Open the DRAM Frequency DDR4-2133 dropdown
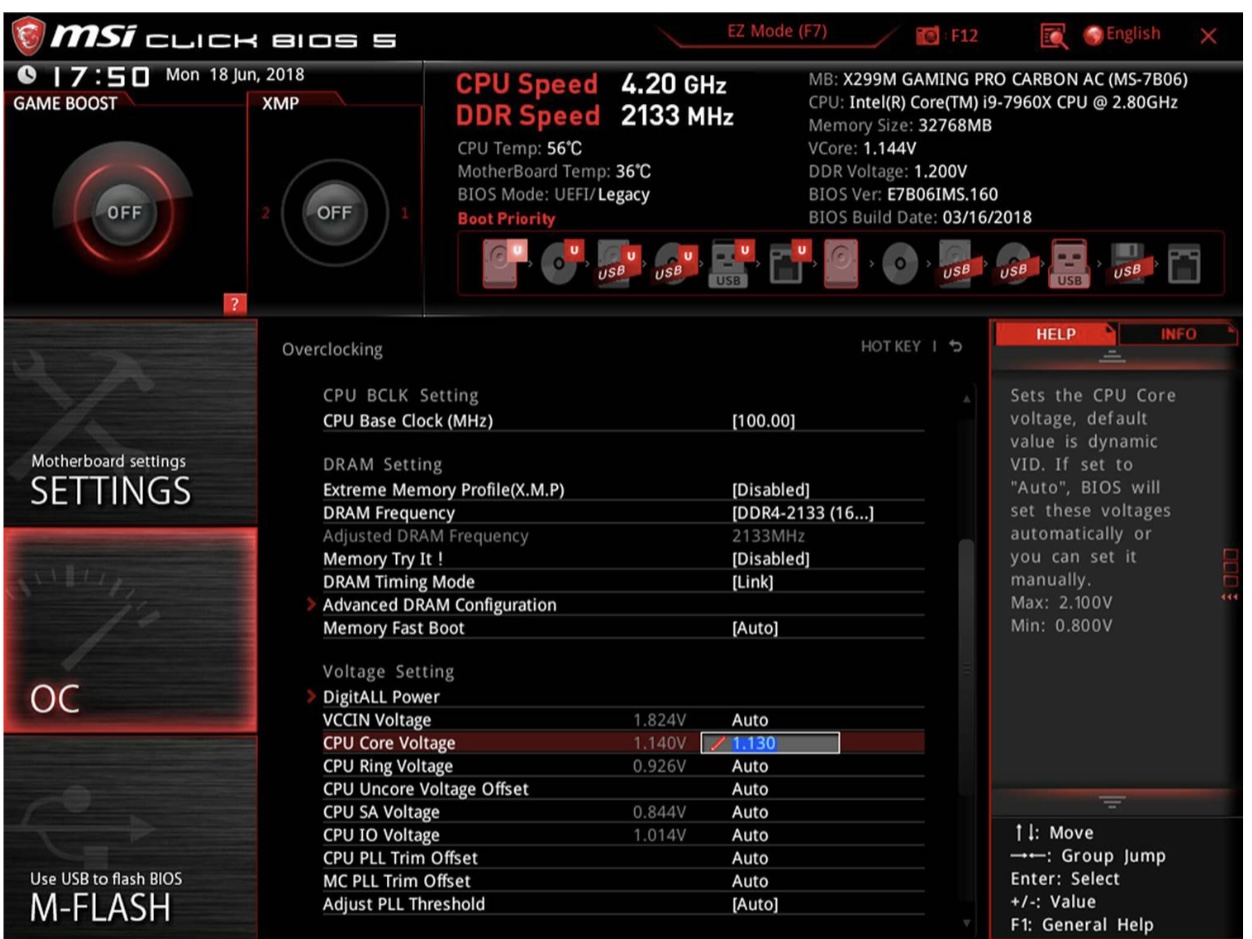Screen dimensions: 1252x939 tap(803, 513)
